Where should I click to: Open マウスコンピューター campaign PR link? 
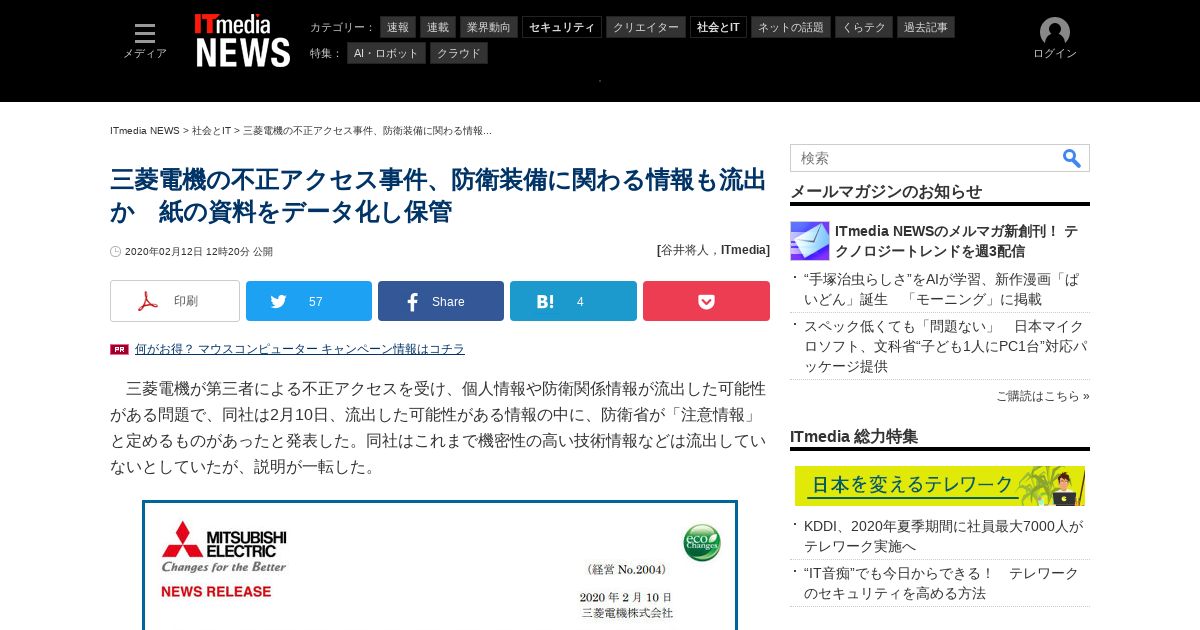[300, 349]
